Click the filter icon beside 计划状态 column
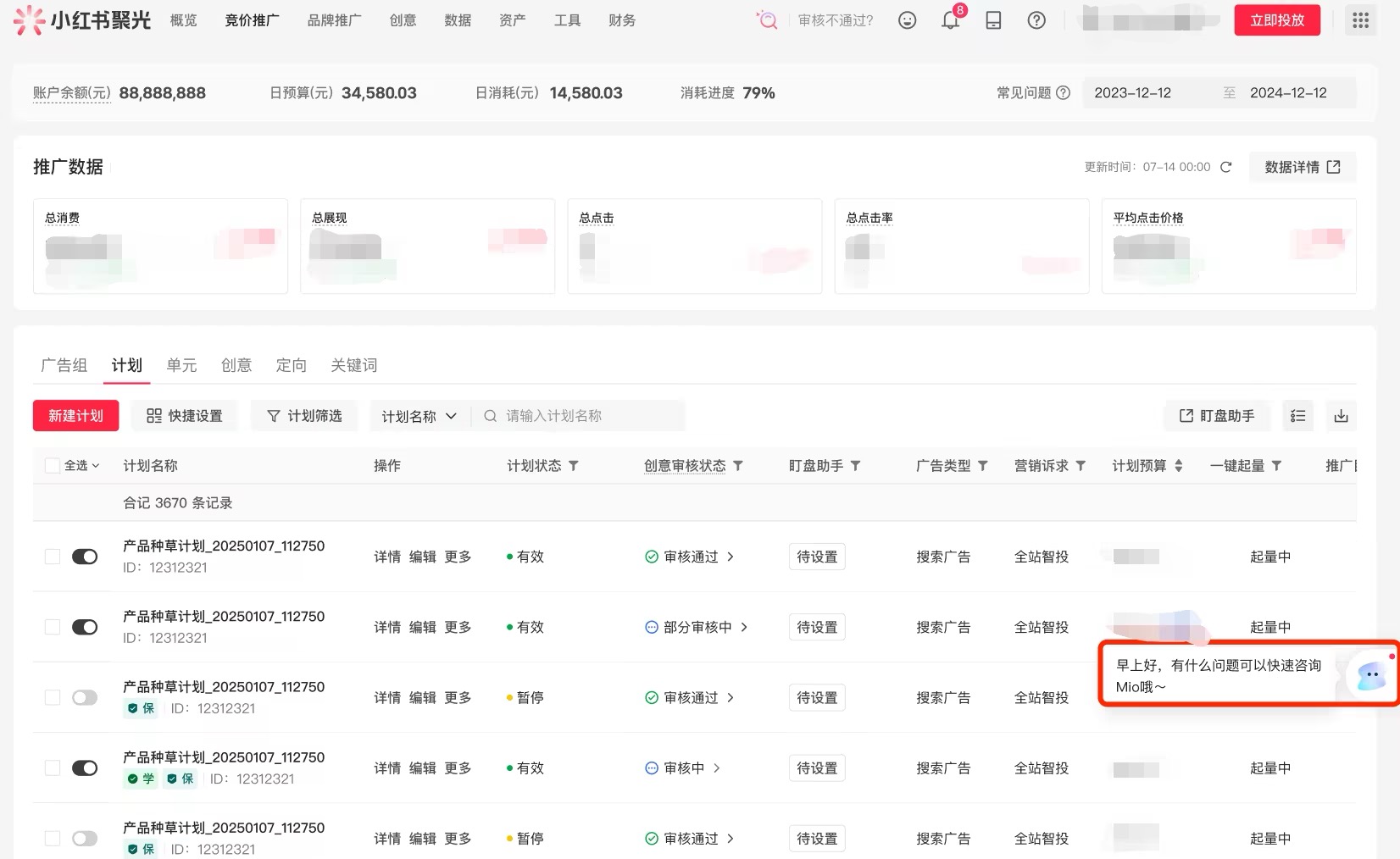This screenshot has height=859, width=1400. coord(574,466)
